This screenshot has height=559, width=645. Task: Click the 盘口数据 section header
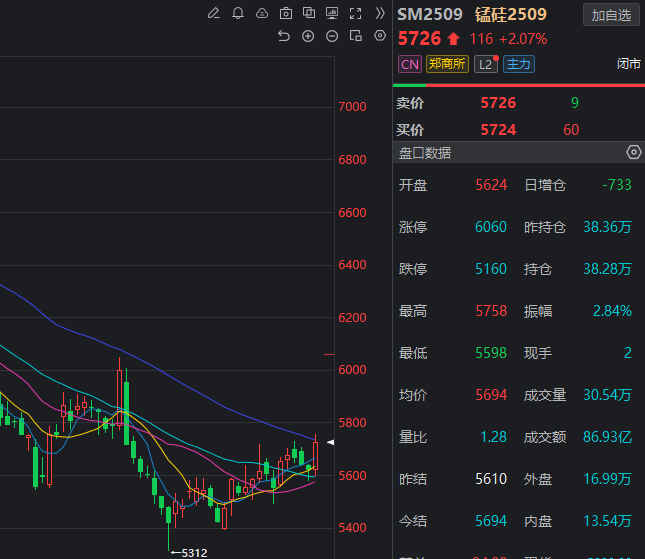(425, 153)
